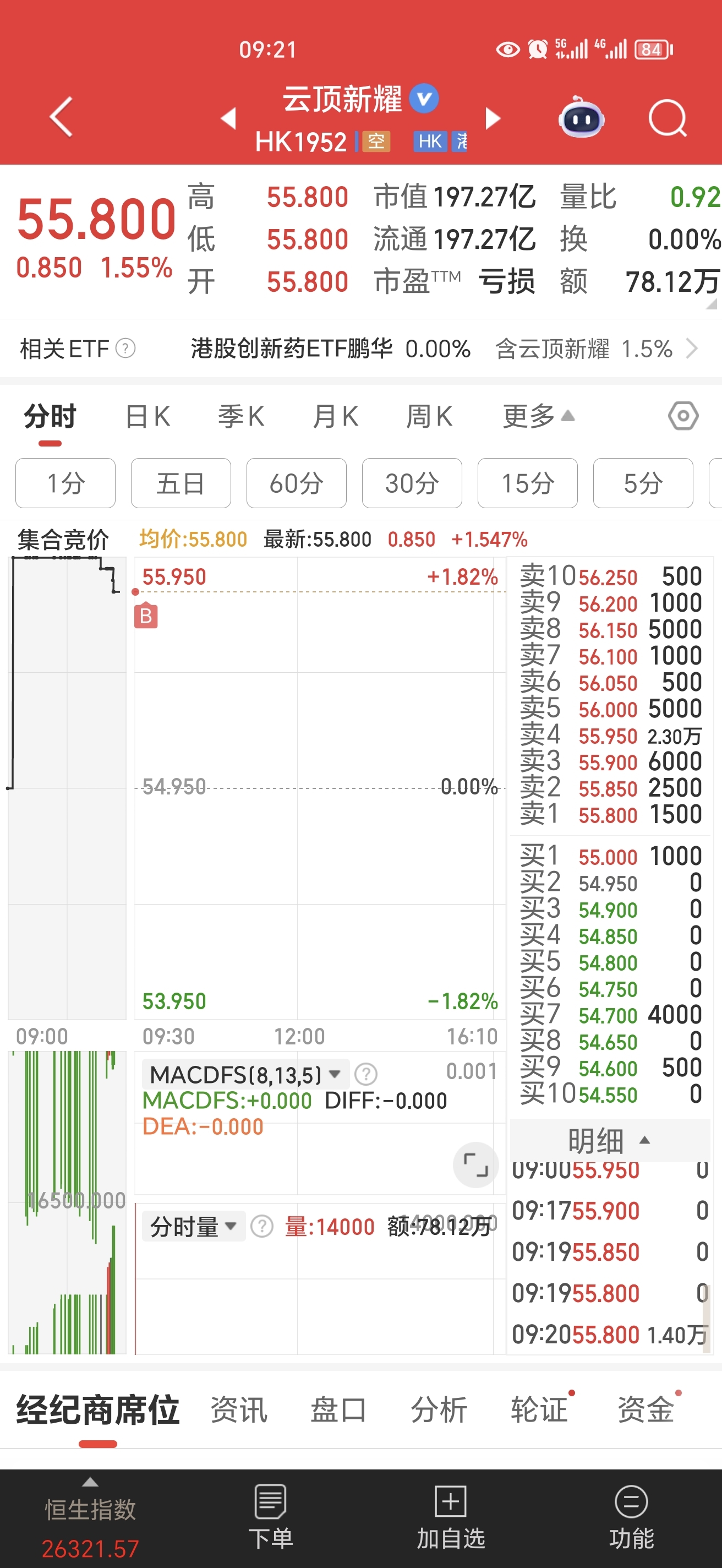Screen dimensions: 722x1568
Task: Switch to 分时 chart tab
Action: [50, 416]
